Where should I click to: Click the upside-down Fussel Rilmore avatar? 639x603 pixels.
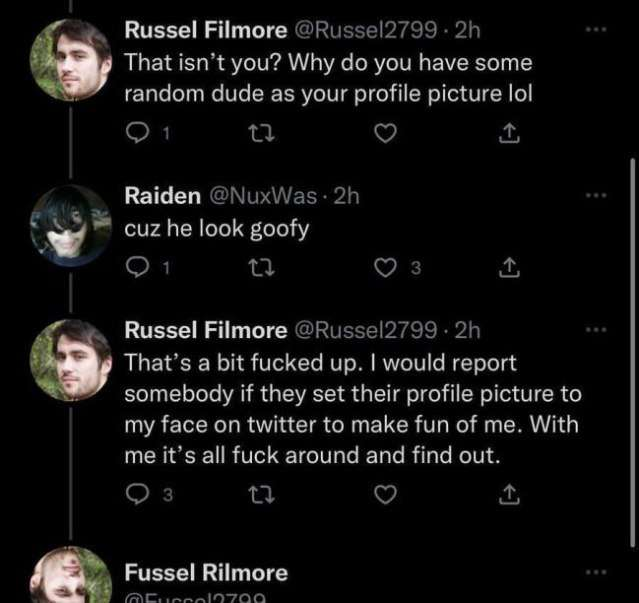pos(68,580)
